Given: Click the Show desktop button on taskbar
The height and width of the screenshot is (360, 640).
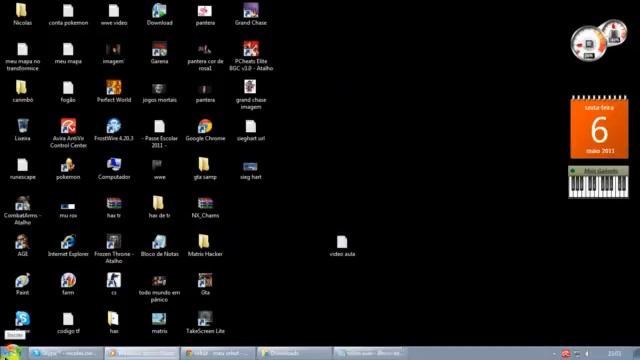Looking at the screenshot, I should [x=637, y=353].
